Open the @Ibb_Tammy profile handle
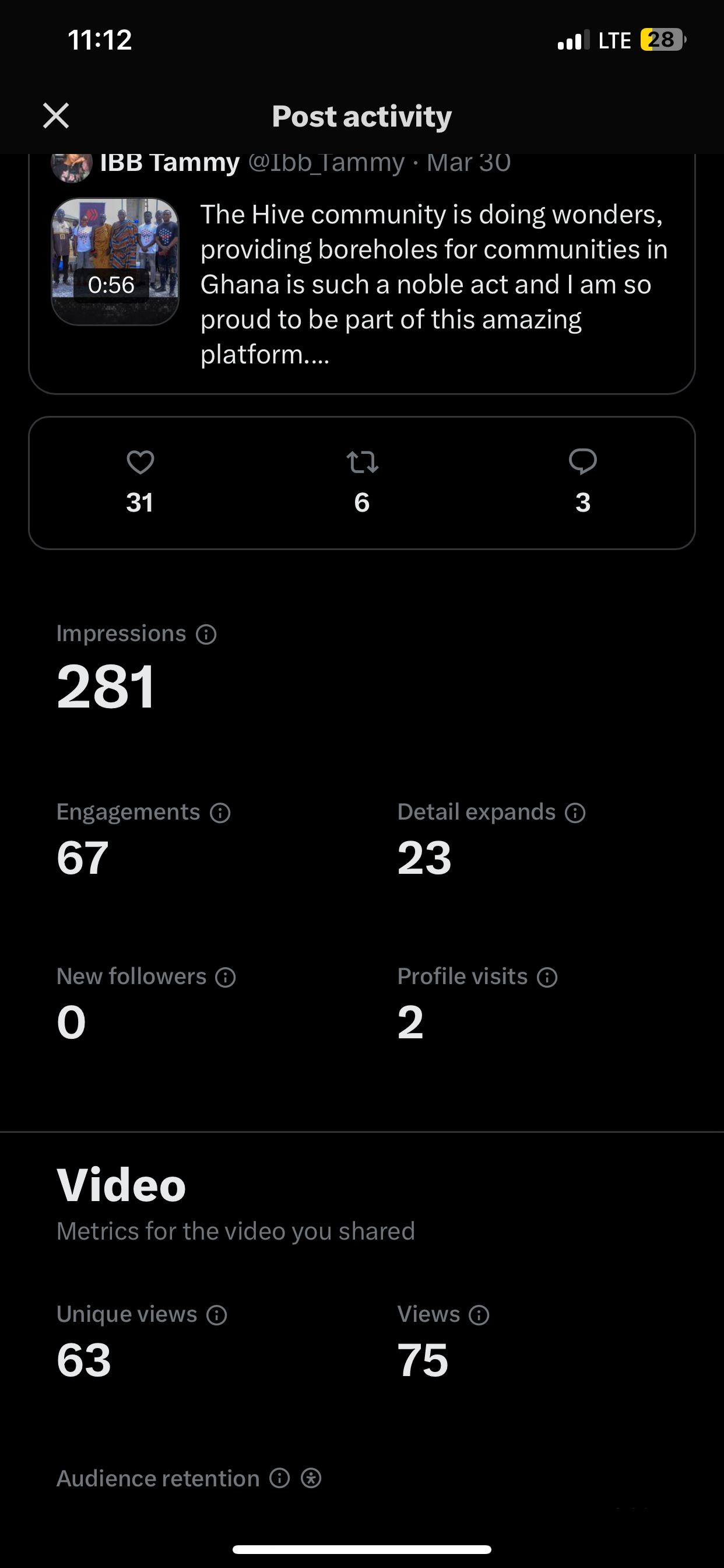The height and width of the screenshot is (1568, 724). [326, 163]
